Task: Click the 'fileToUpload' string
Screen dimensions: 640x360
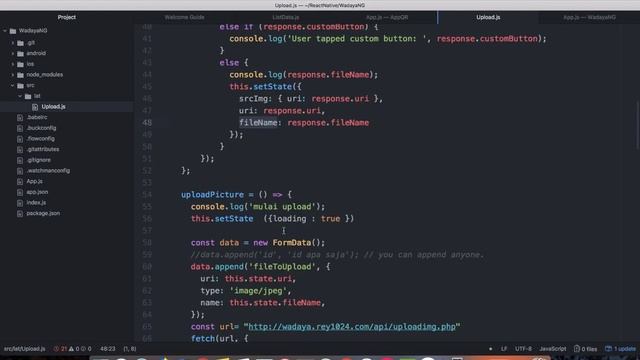Action: point(282,267)
